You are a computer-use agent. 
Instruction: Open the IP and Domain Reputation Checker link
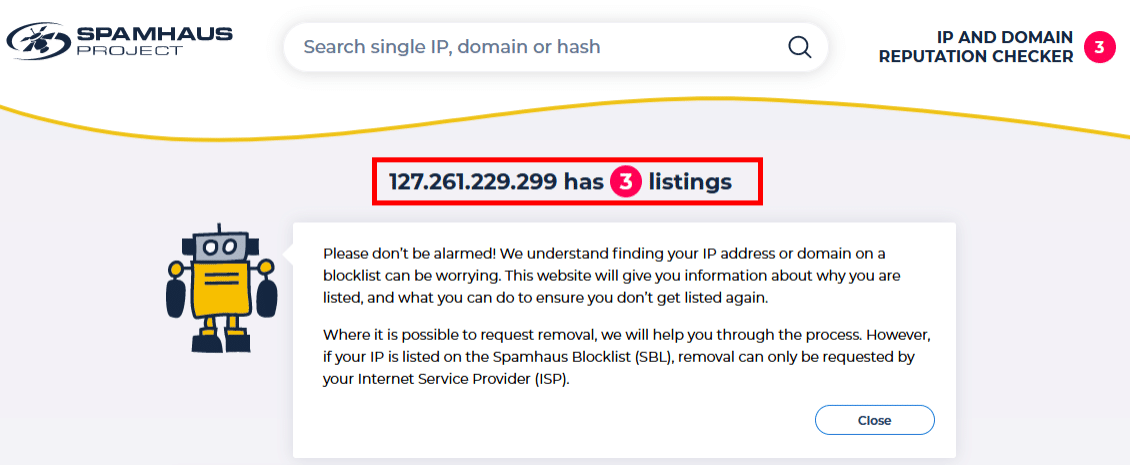[x=976, y=47]
